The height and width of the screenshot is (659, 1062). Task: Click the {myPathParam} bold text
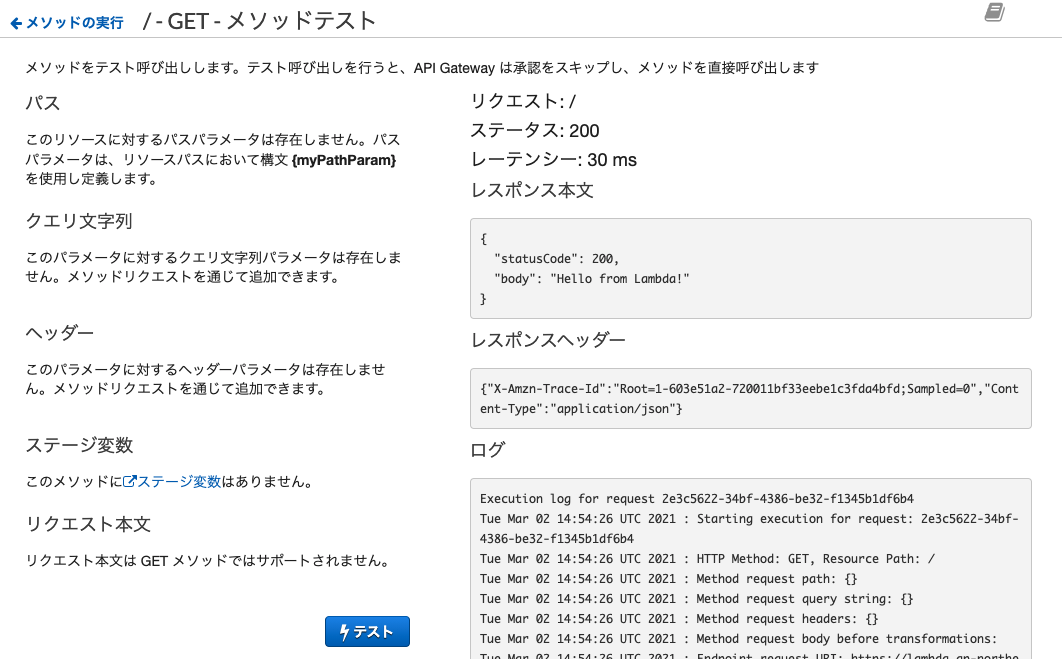point(344,161)
